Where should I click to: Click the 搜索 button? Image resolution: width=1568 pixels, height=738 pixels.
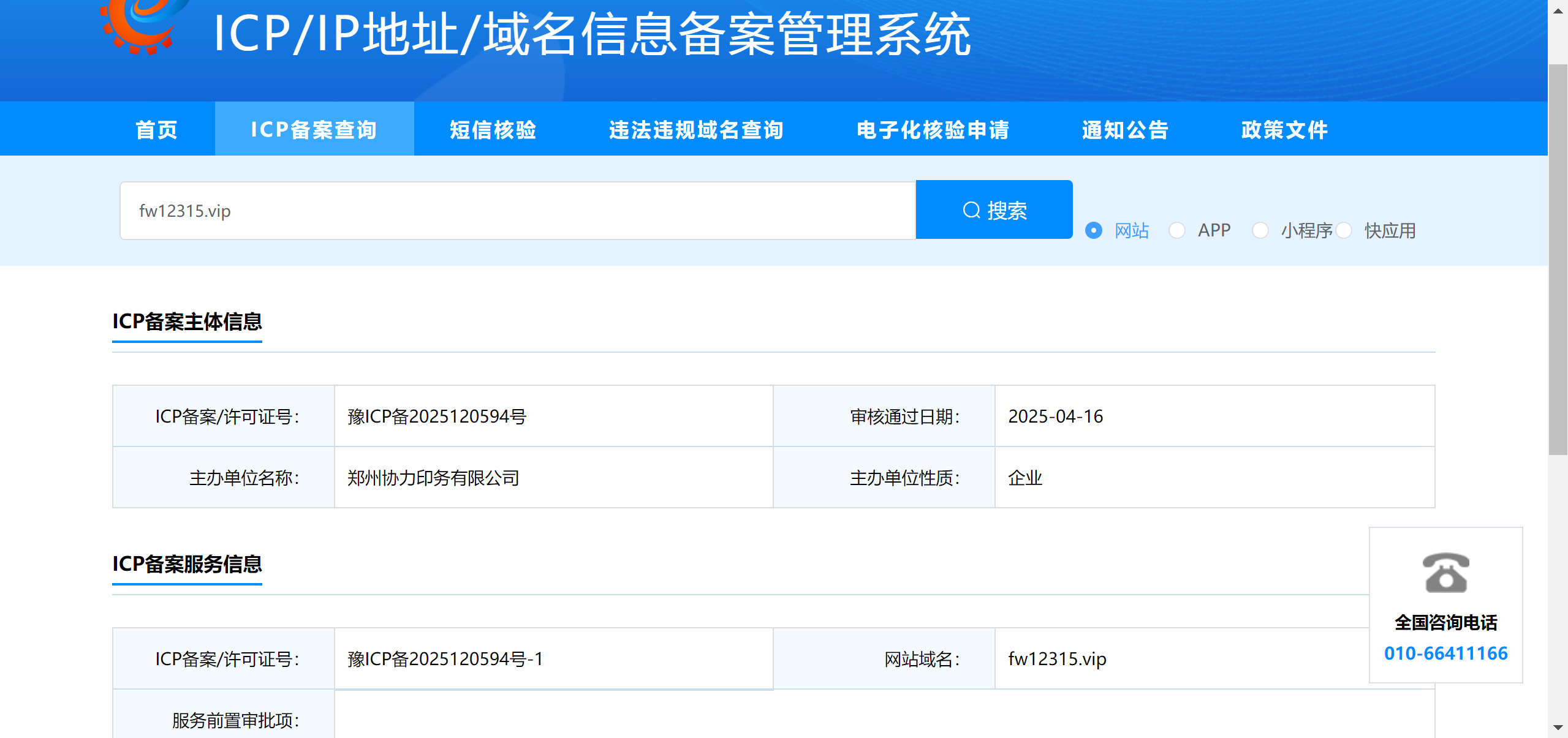coord(994,210)
